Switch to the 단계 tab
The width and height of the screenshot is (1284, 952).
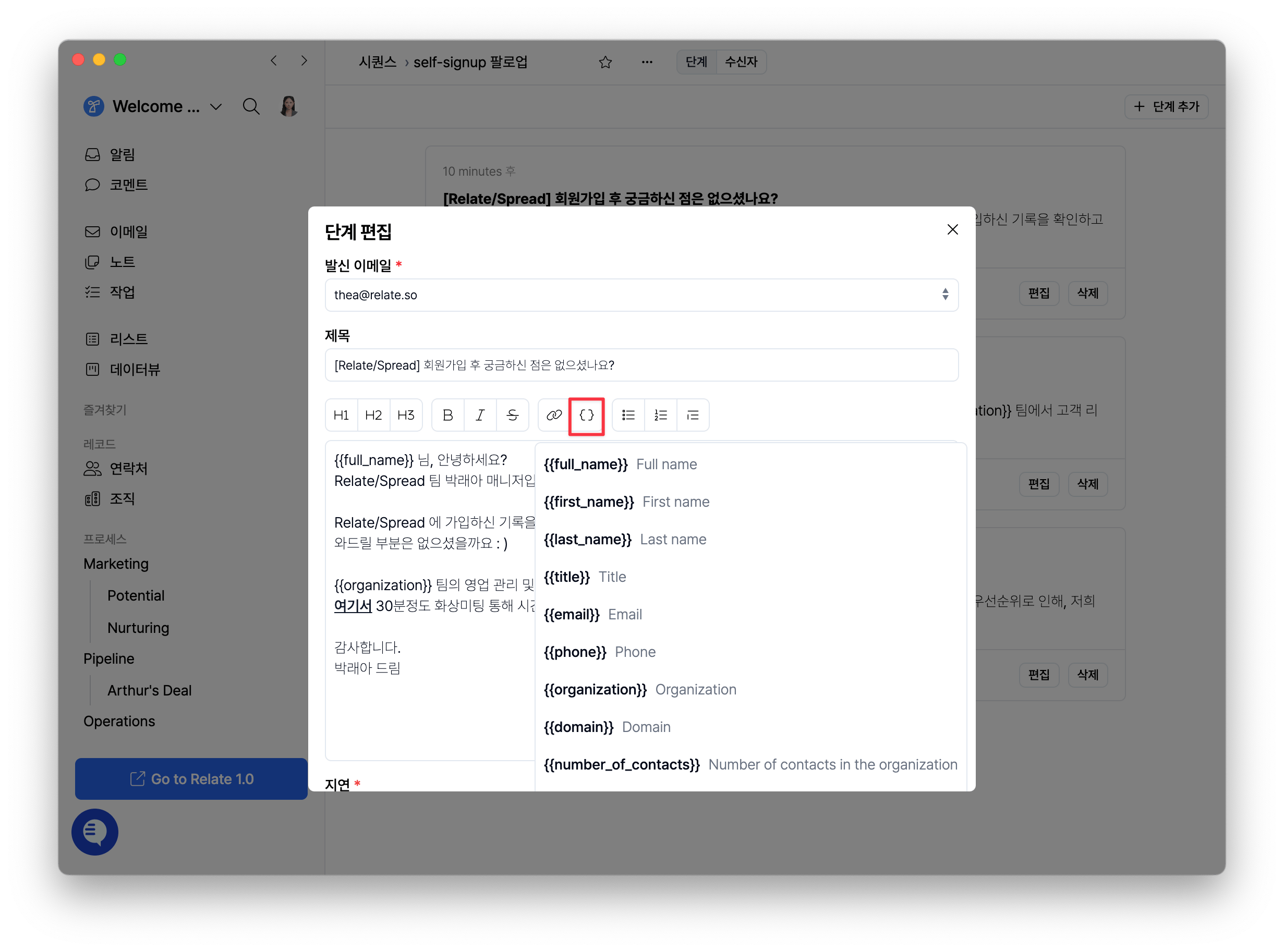point(696,62)
